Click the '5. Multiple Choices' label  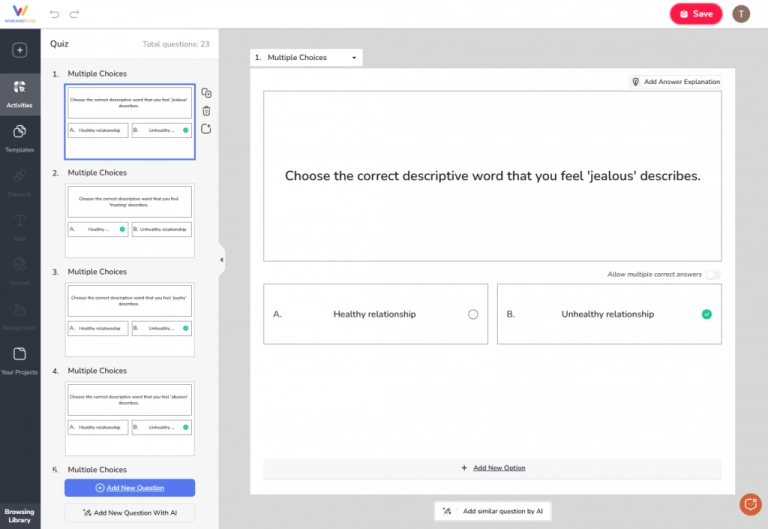90,469
